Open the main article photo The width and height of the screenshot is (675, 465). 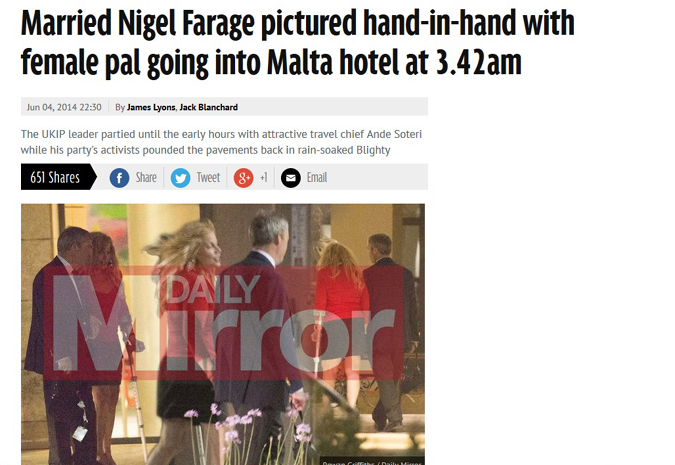pos(223,334)
